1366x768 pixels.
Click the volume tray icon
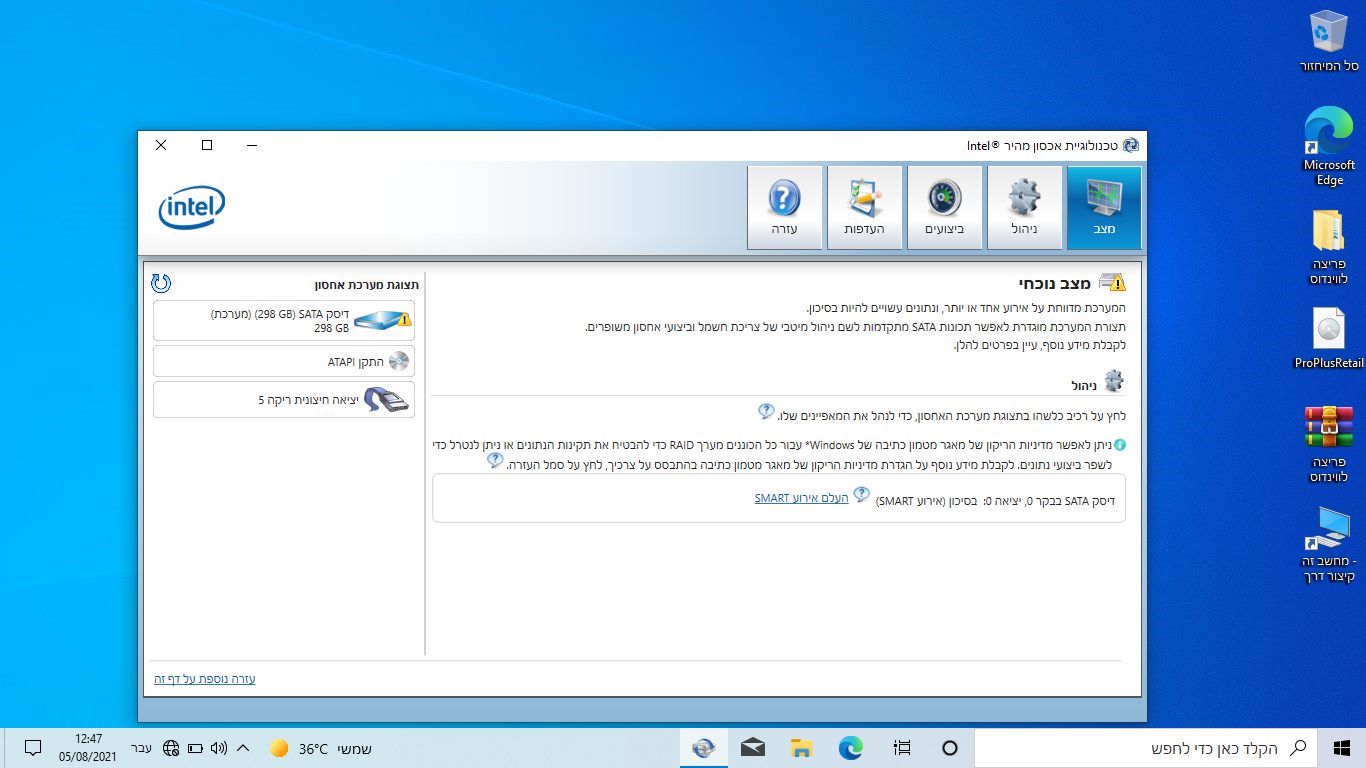click(219, 748)
